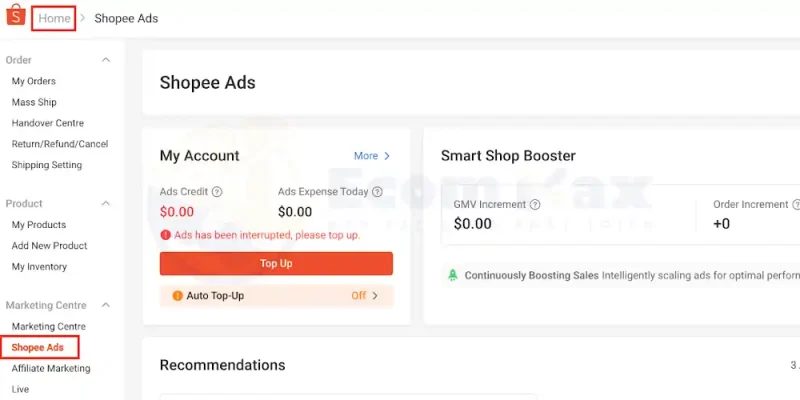Click Shopee Ads breadcrumb text
Viewport: 800px width, 400px height.
126,18
